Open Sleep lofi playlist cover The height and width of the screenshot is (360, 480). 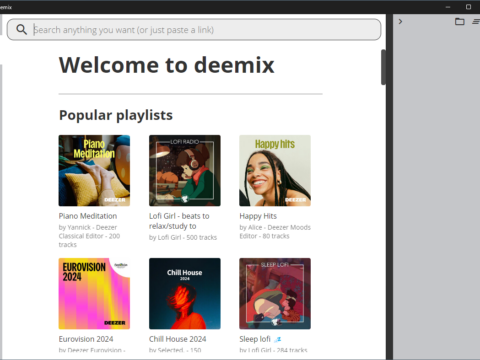point(275,294)
